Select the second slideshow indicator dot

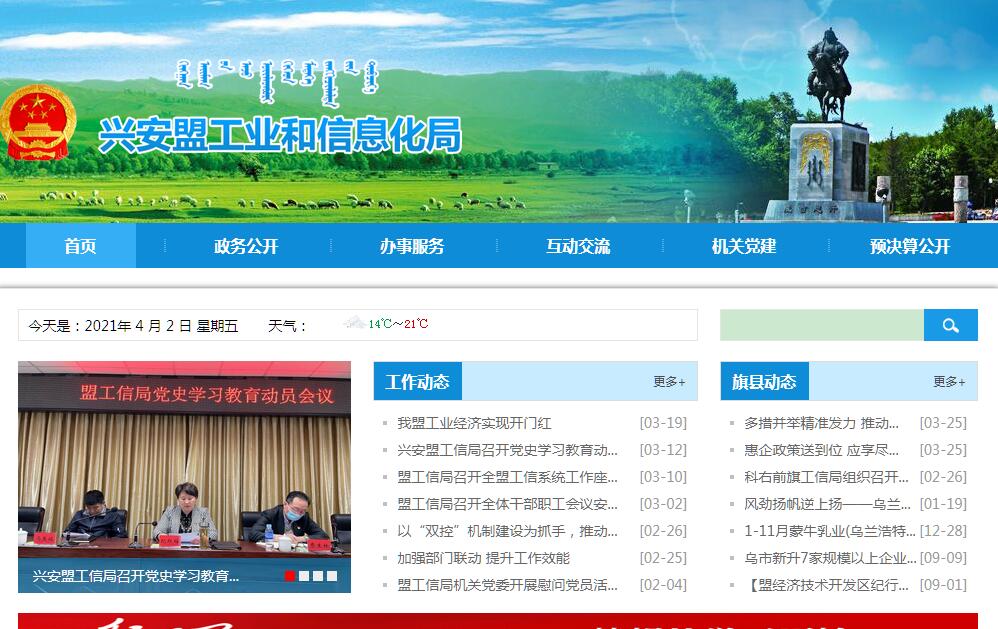tap(304, 576)
